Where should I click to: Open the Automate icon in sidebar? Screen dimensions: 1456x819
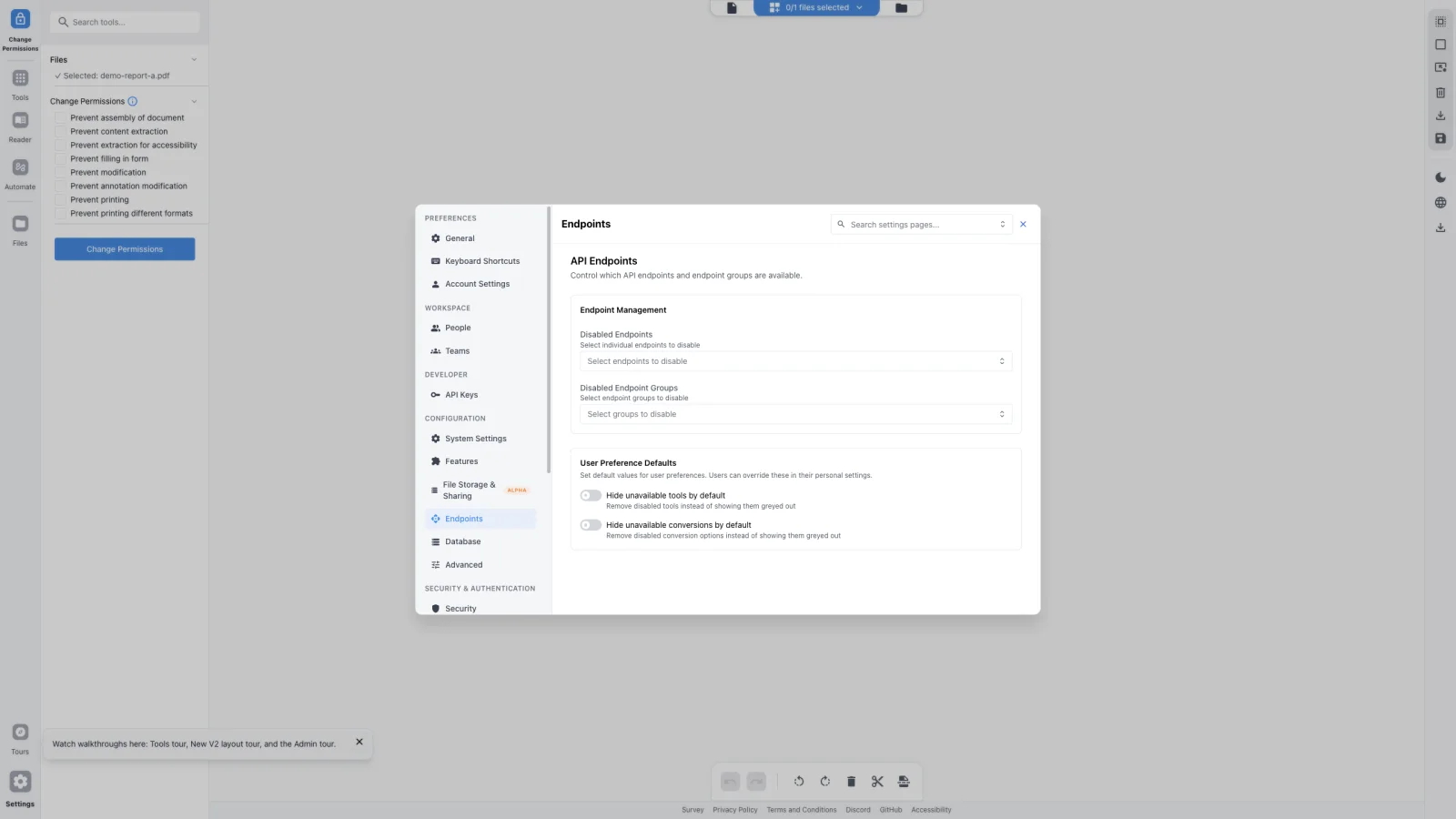pyautogui.click(x=20, y=167)
